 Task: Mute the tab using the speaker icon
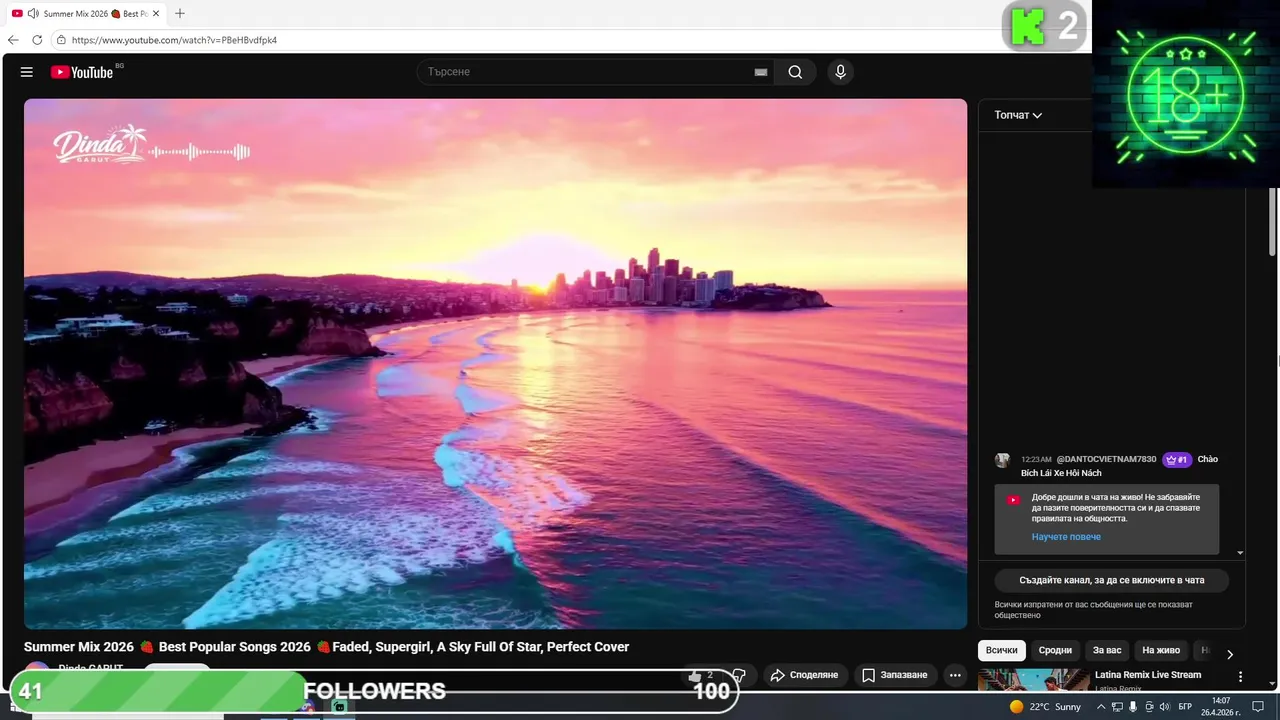coord(33,13)
